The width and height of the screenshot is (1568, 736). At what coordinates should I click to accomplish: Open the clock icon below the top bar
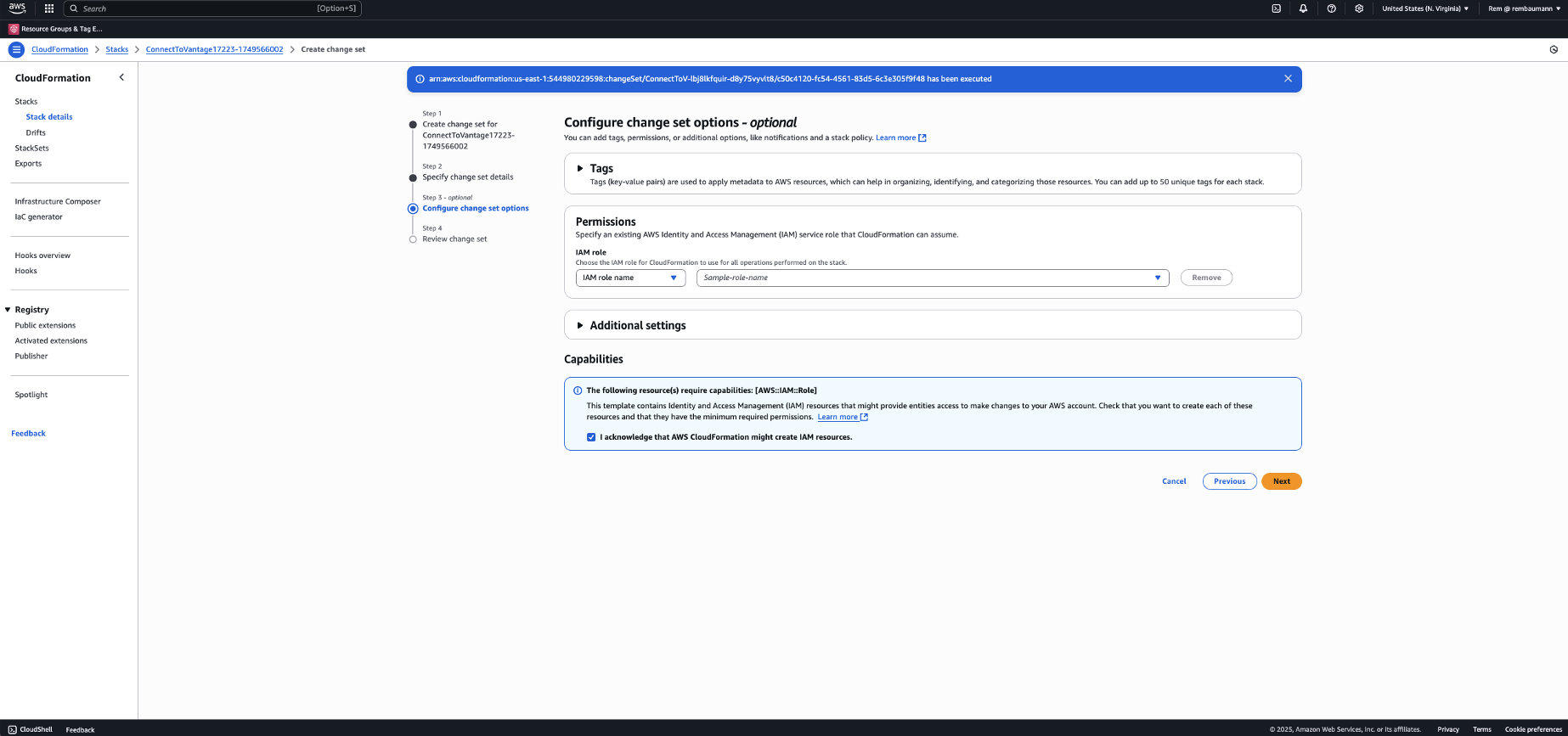click(1554, 49)
